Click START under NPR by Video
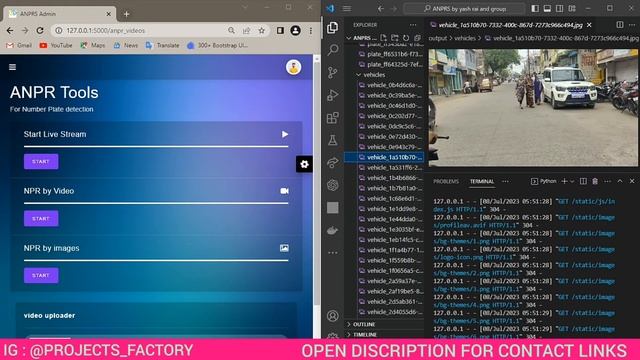The image size is (640, 360). (41, 218)
